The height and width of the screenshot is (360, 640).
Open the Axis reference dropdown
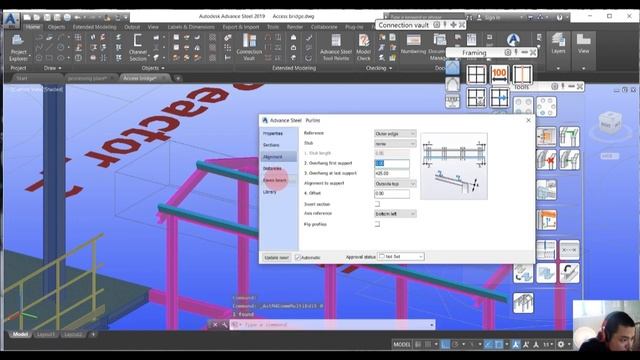pos(395,213)
